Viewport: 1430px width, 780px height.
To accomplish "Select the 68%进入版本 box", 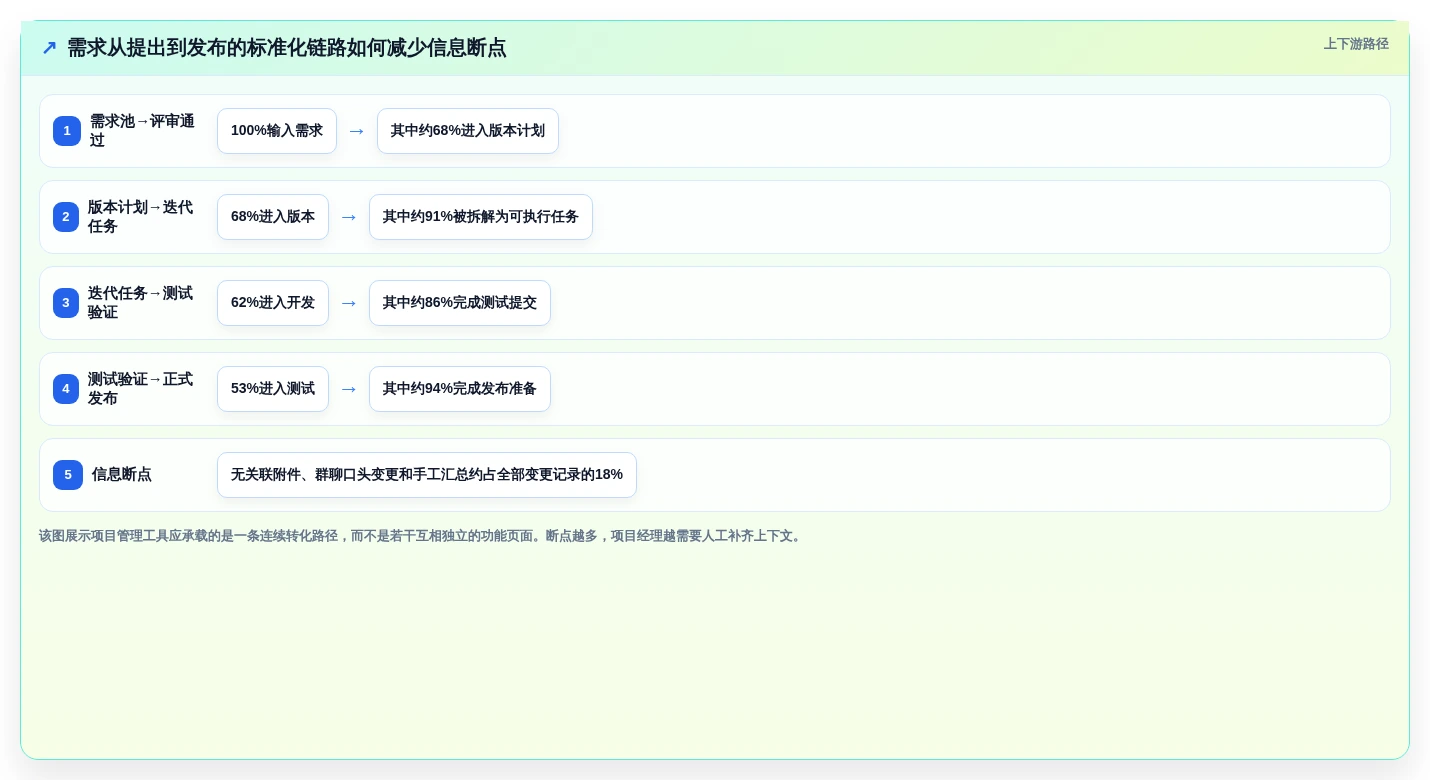I will (x=273, y=217).
